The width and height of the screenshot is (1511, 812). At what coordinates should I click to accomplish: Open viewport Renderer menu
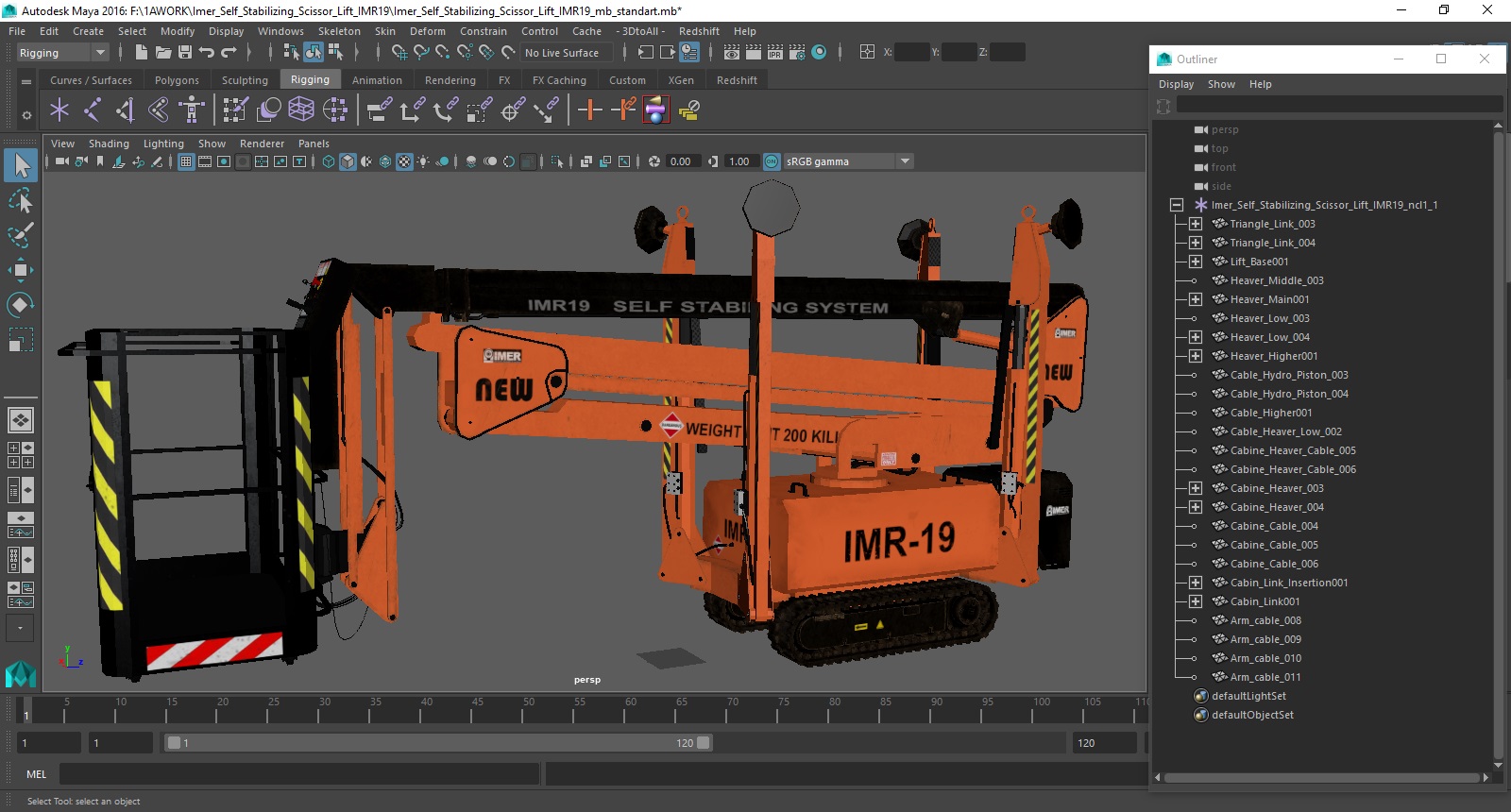point(262,144)
